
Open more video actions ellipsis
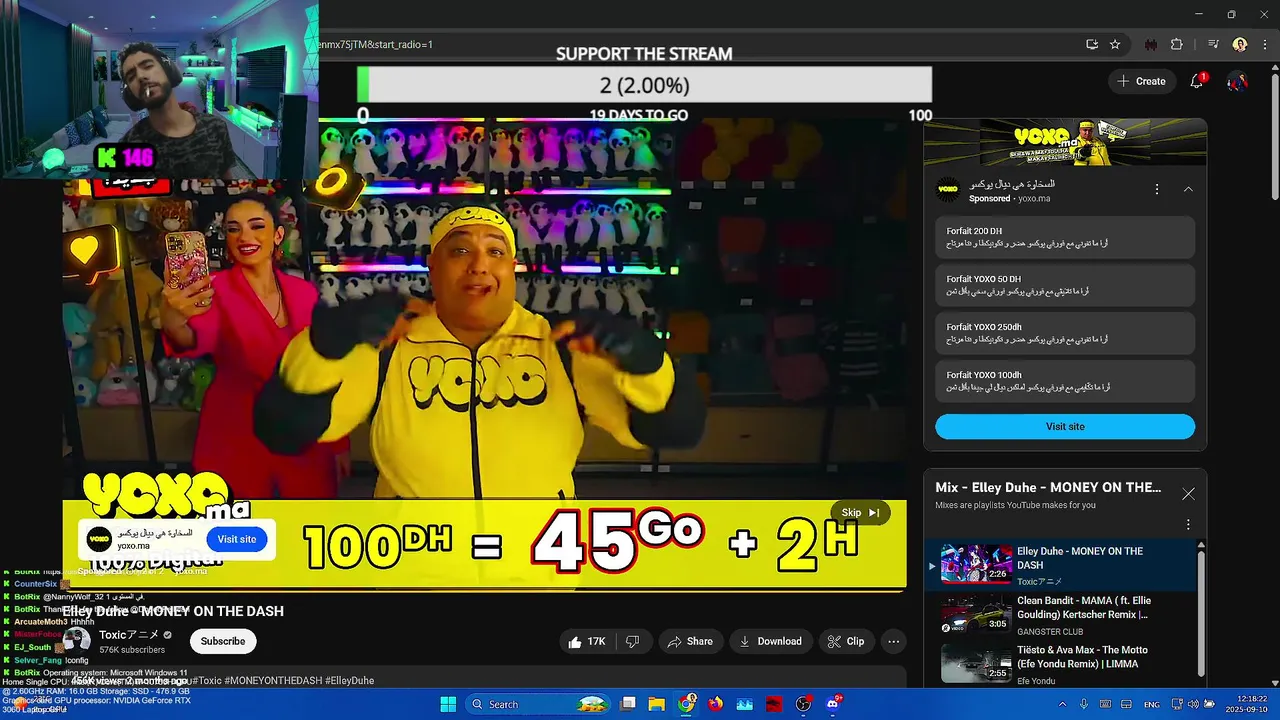point(894,641)
